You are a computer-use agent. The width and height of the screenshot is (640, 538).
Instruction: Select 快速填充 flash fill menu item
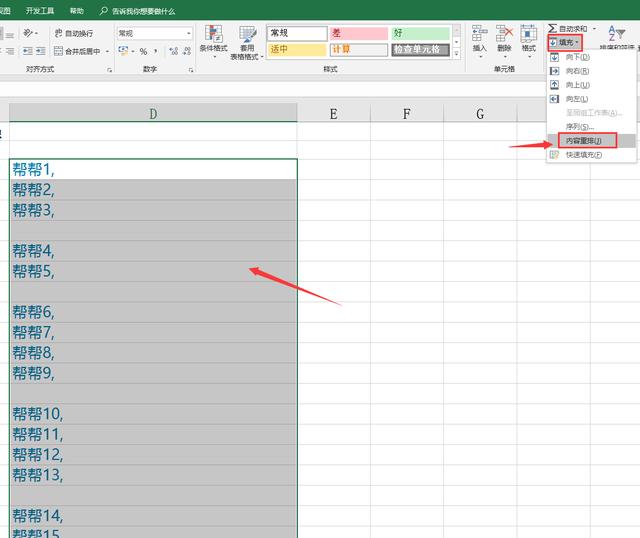tap(582, 155)
